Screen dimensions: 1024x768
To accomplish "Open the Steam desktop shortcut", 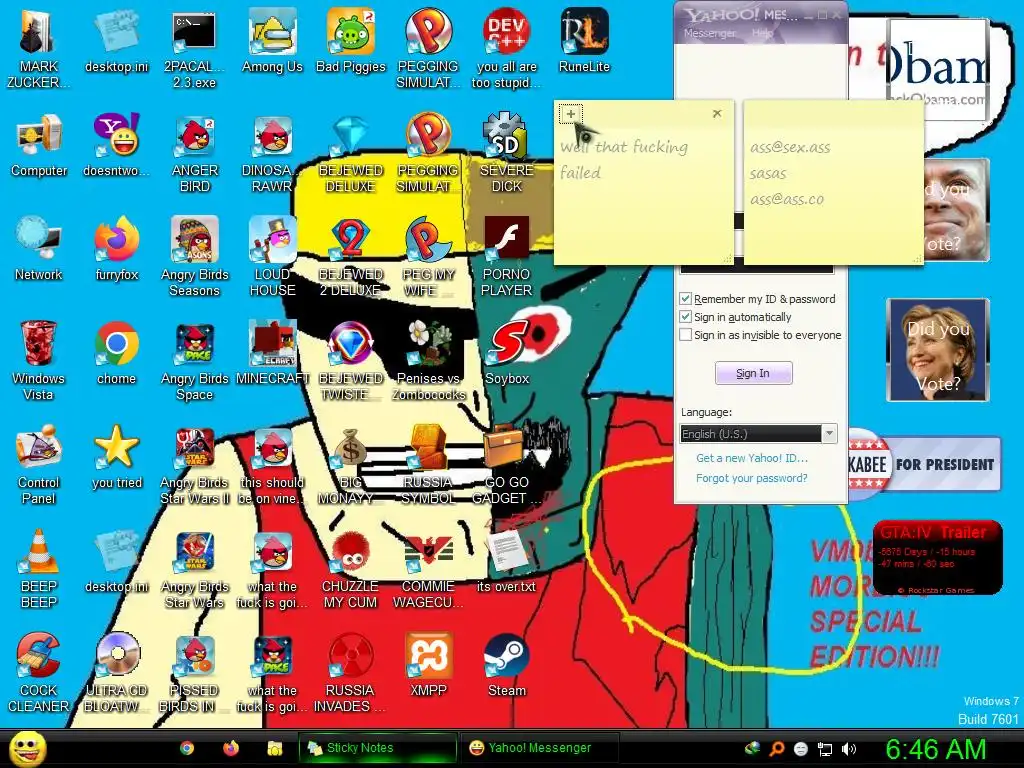I will (x=506, y=665).
